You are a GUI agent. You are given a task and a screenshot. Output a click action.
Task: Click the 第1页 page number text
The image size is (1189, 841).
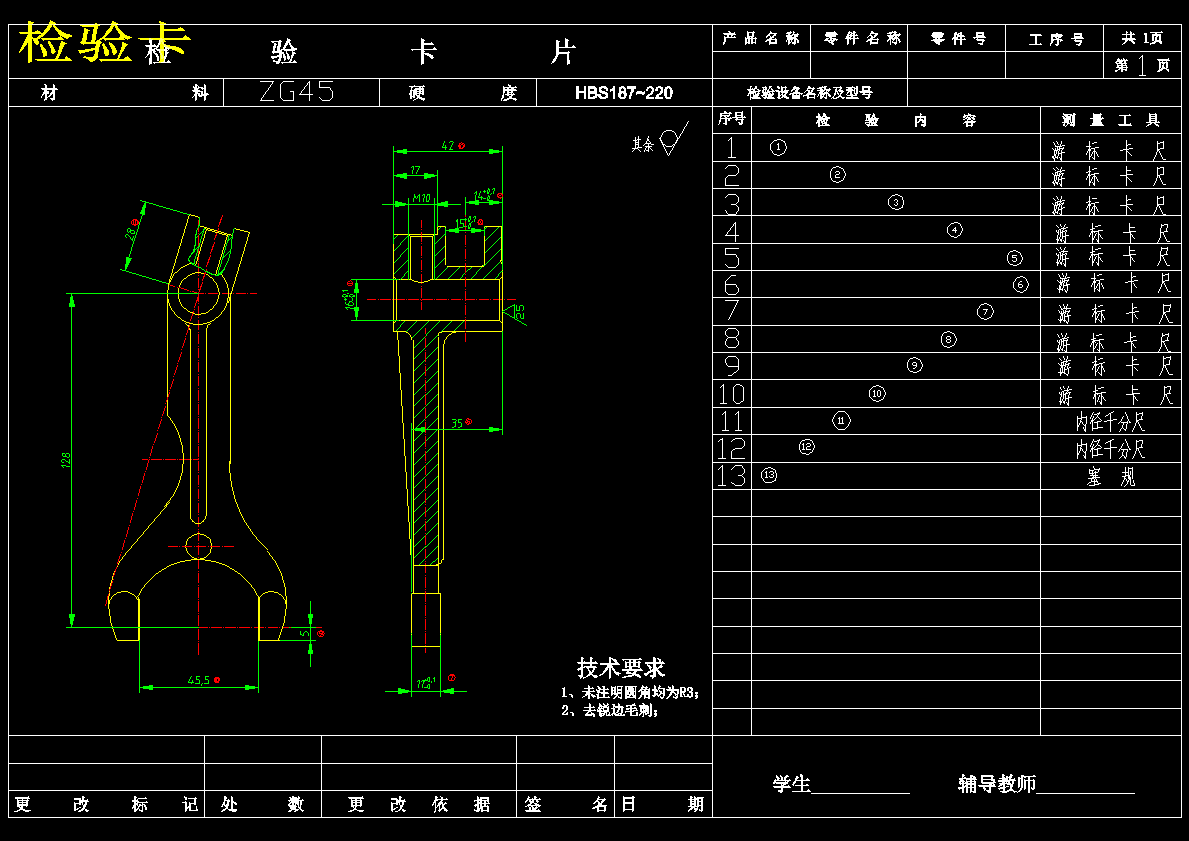[x=1142, y=65]
